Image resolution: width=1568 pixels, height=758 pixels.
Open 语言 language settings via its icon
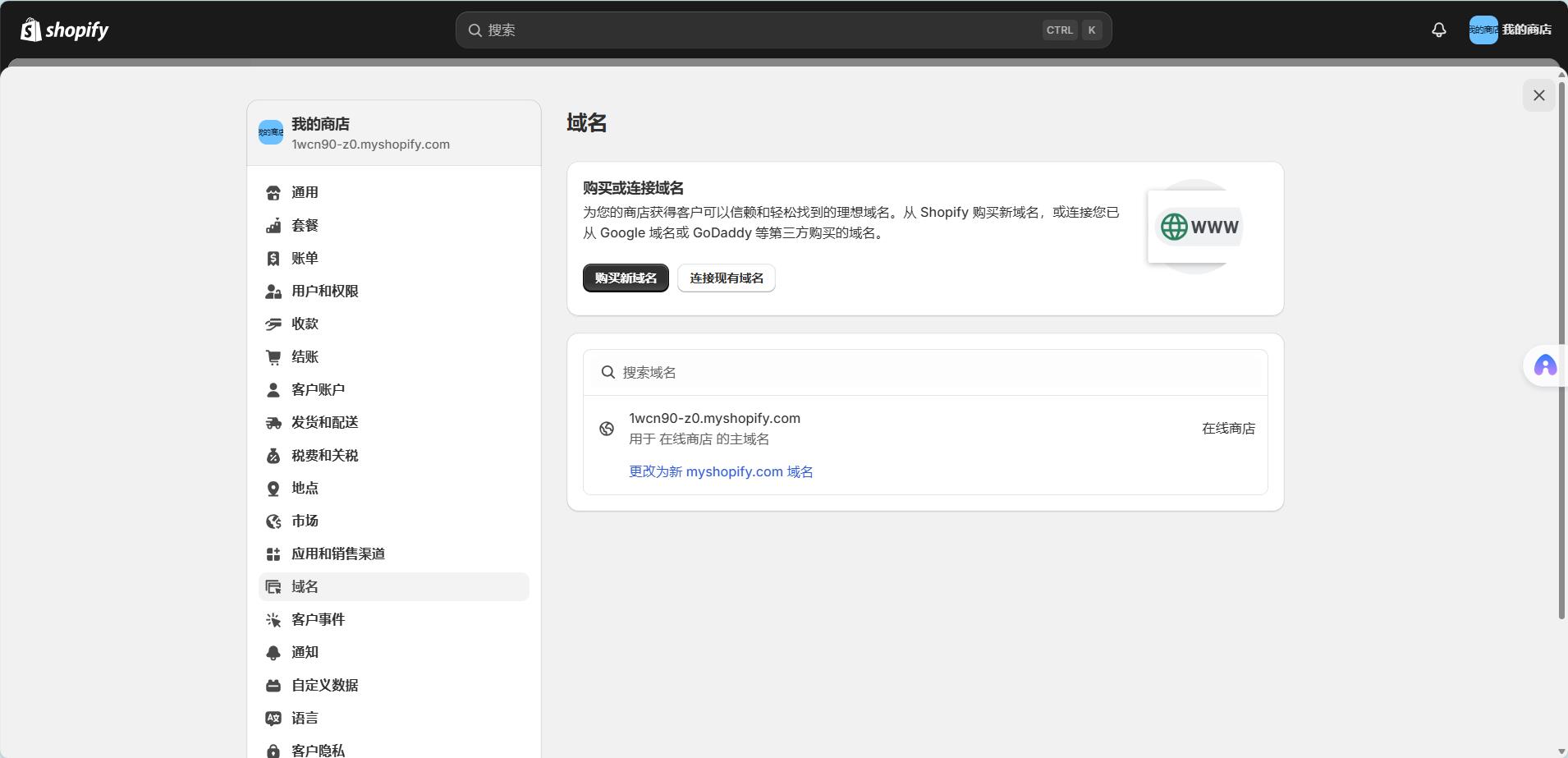click(274, 718)
